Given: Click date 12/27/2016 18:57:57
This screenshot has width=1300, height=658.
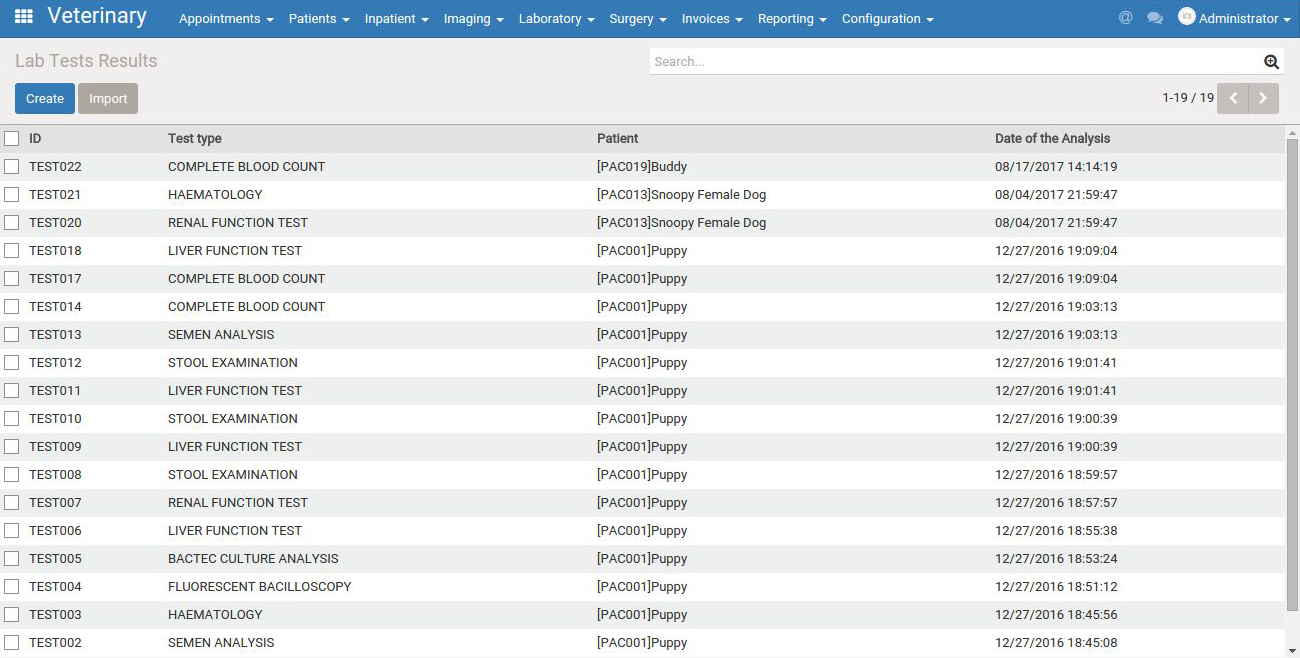Looking at the screenshot, I should [x=1056, y=503].
